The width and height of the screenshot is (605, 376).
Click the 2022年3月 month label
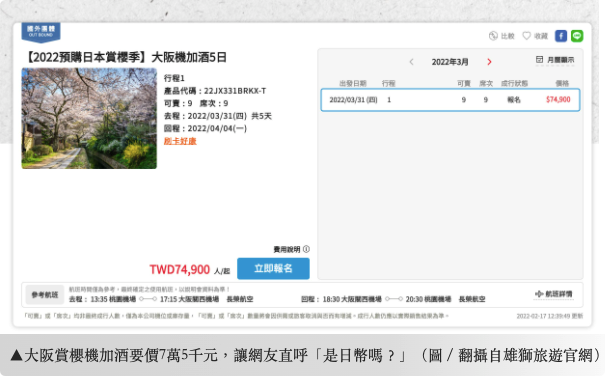(x=450, y=62)
